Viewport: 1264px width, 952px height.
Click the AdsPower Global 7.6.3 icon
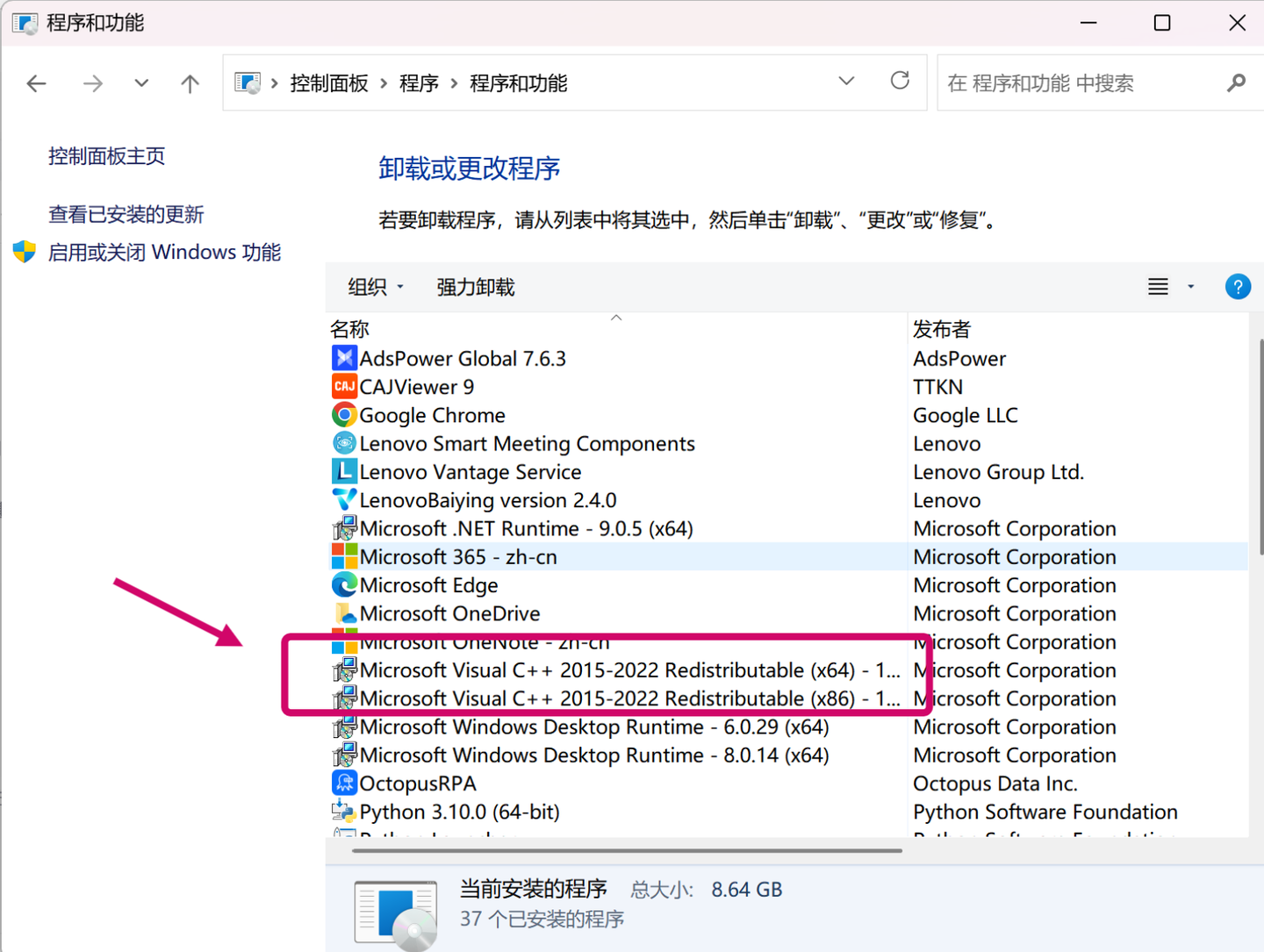344,358
